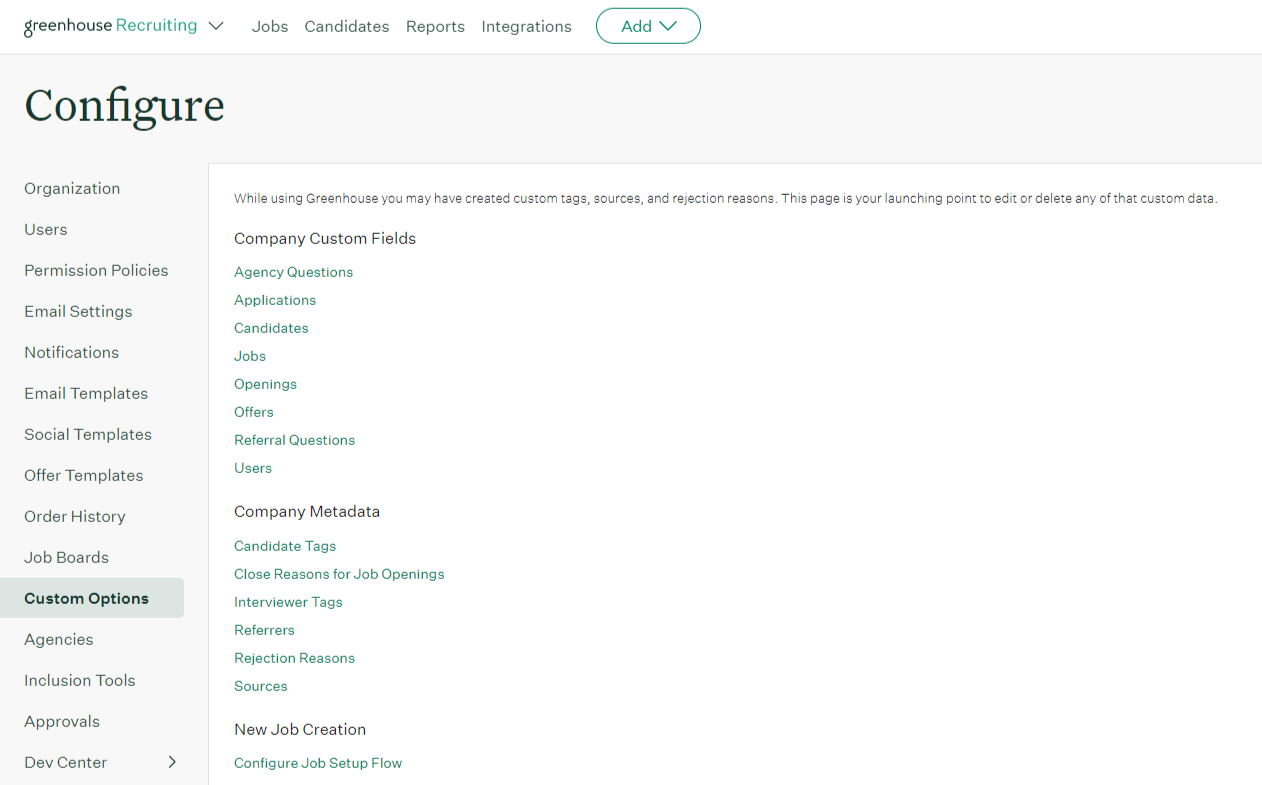
Task: Expand the Dev Center chevron arrow
Action: click(172, 762)
